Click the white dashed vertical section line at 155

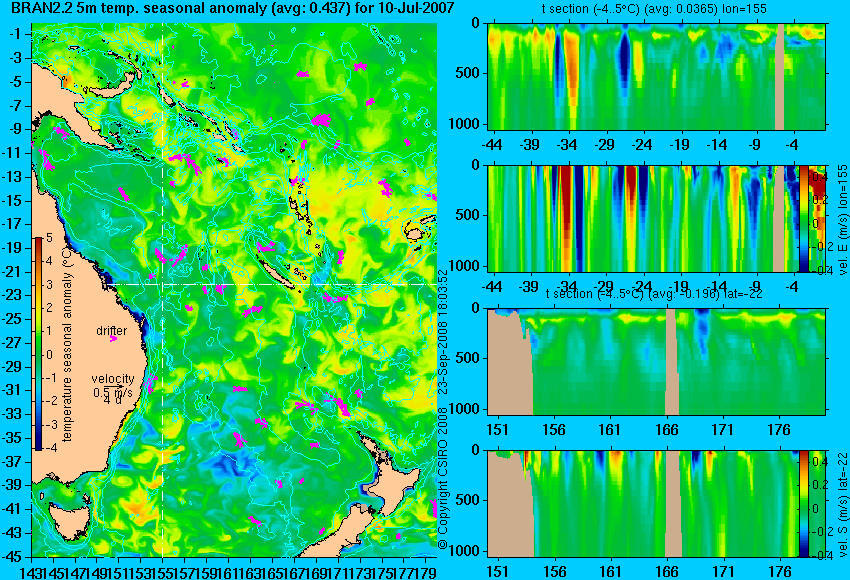pos(163,290)
